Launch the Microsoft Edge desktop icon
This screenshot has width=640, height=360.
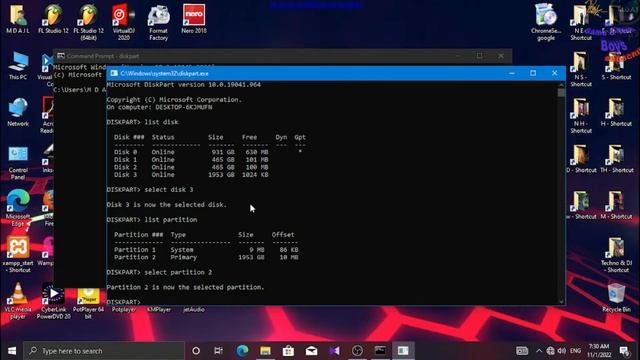click(18, 208)
